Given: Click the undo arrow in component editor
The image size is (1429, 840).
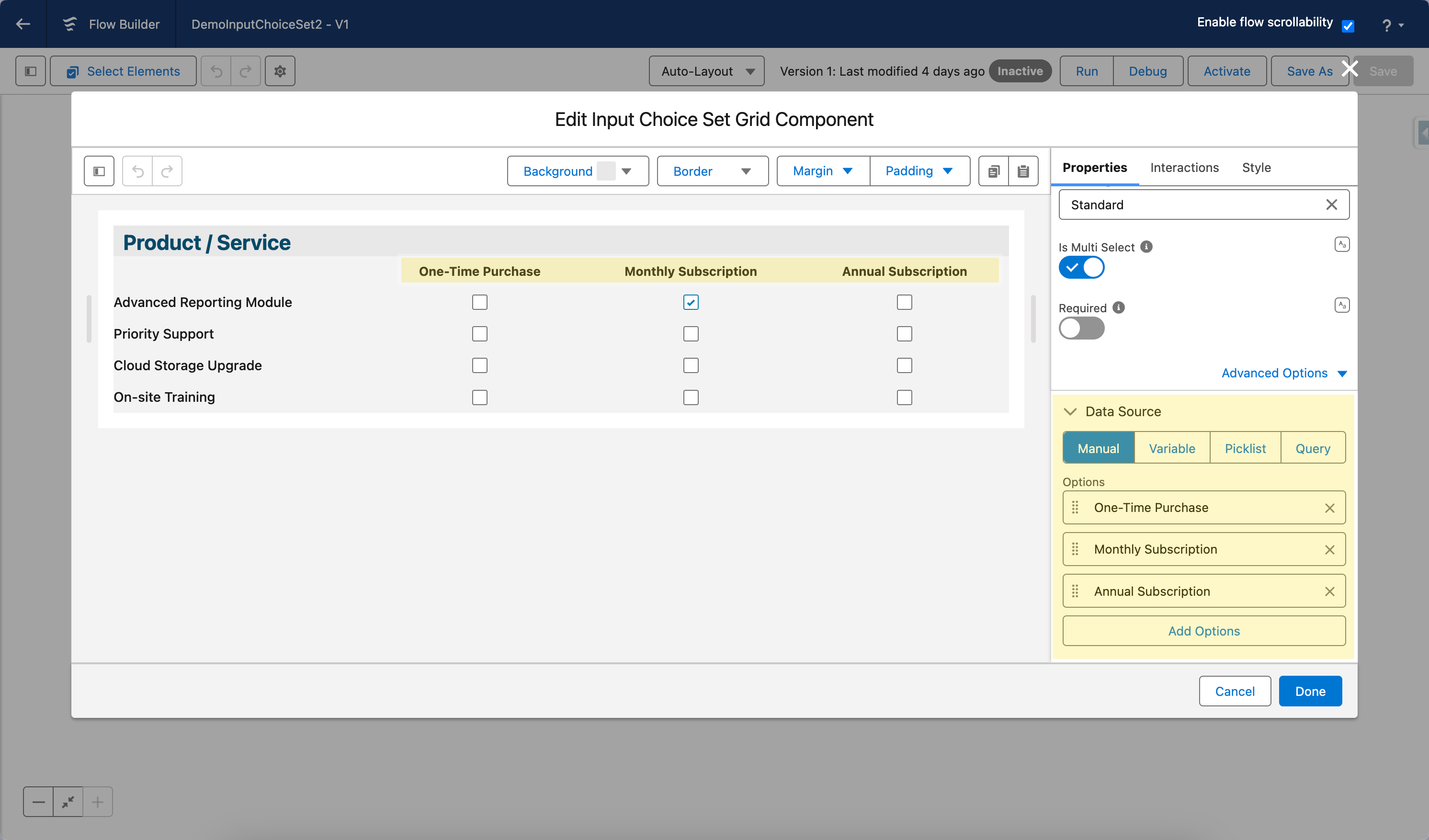Looking at the screenshot, I should pyautogui.click(x=138, y=171).
